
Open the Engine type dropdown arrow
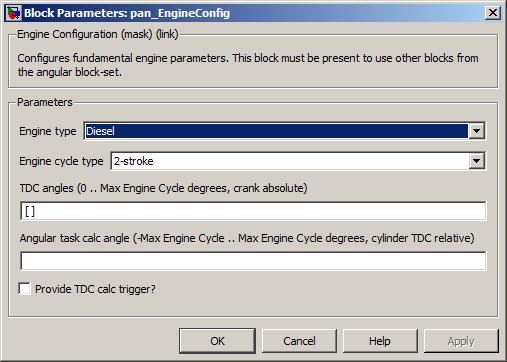476,131
